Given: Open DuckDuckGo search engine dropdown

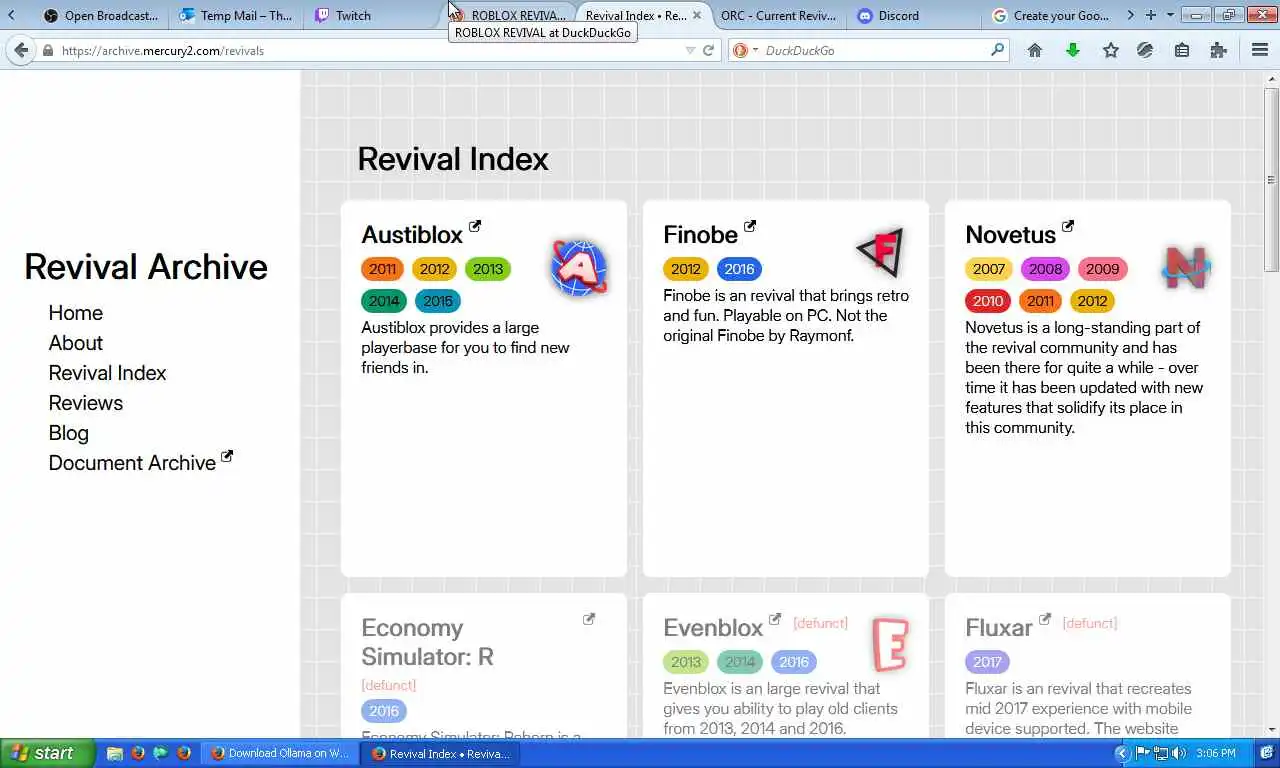Looking at the screenshot, I should point(745,50).
